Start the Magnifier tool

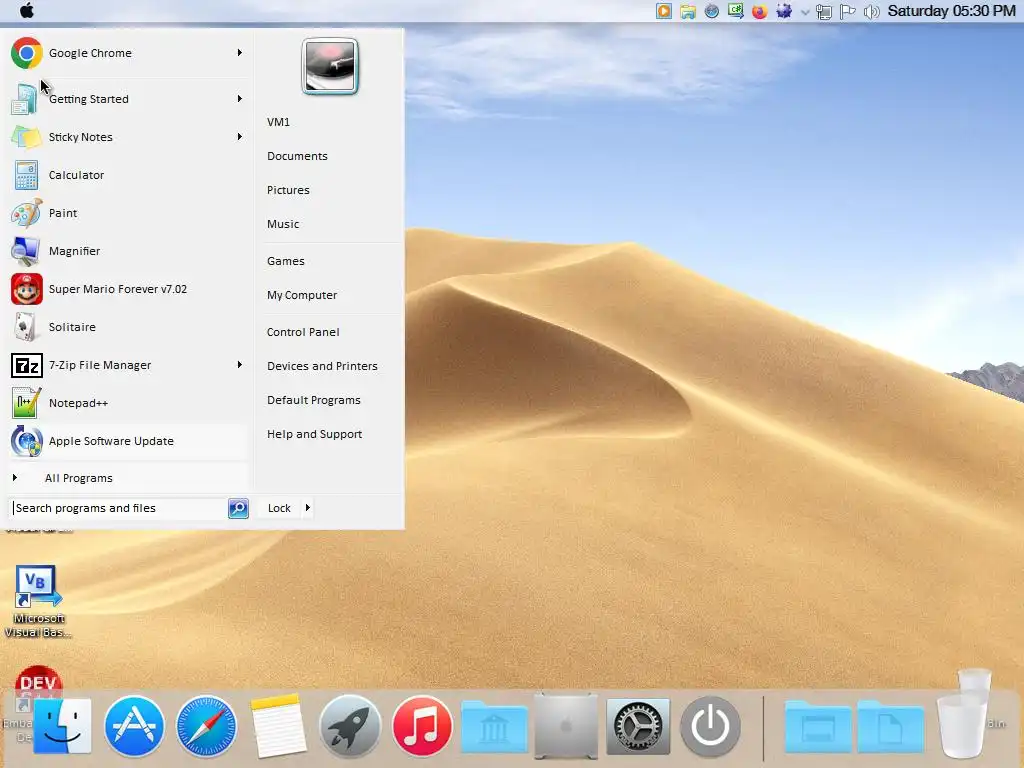coord(127,251)
